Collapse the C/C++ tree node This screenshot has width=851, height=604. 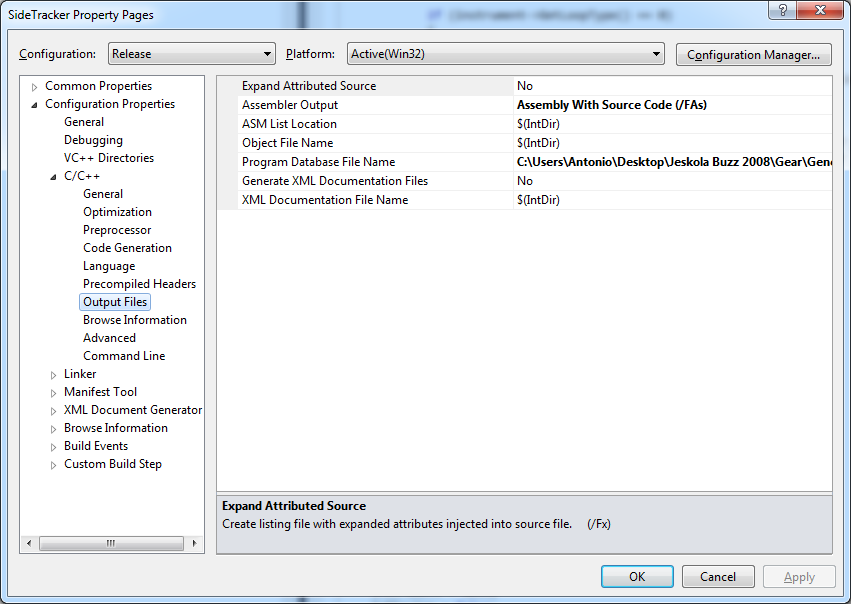pyautogui.click(x=53, y=177)
